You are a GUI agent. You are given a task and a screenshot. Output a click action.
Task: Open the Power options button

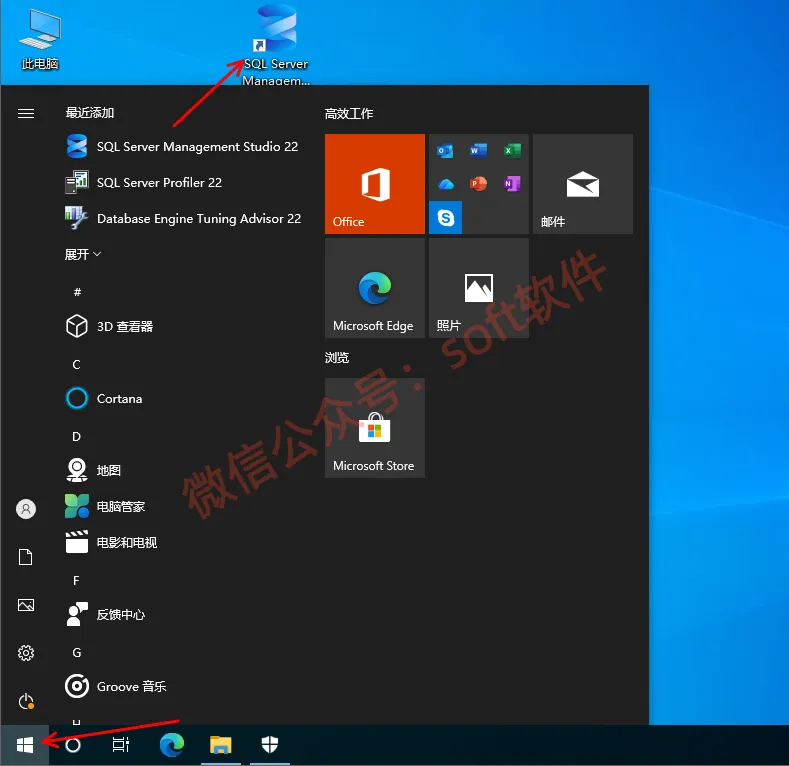[x=26, y=701]
